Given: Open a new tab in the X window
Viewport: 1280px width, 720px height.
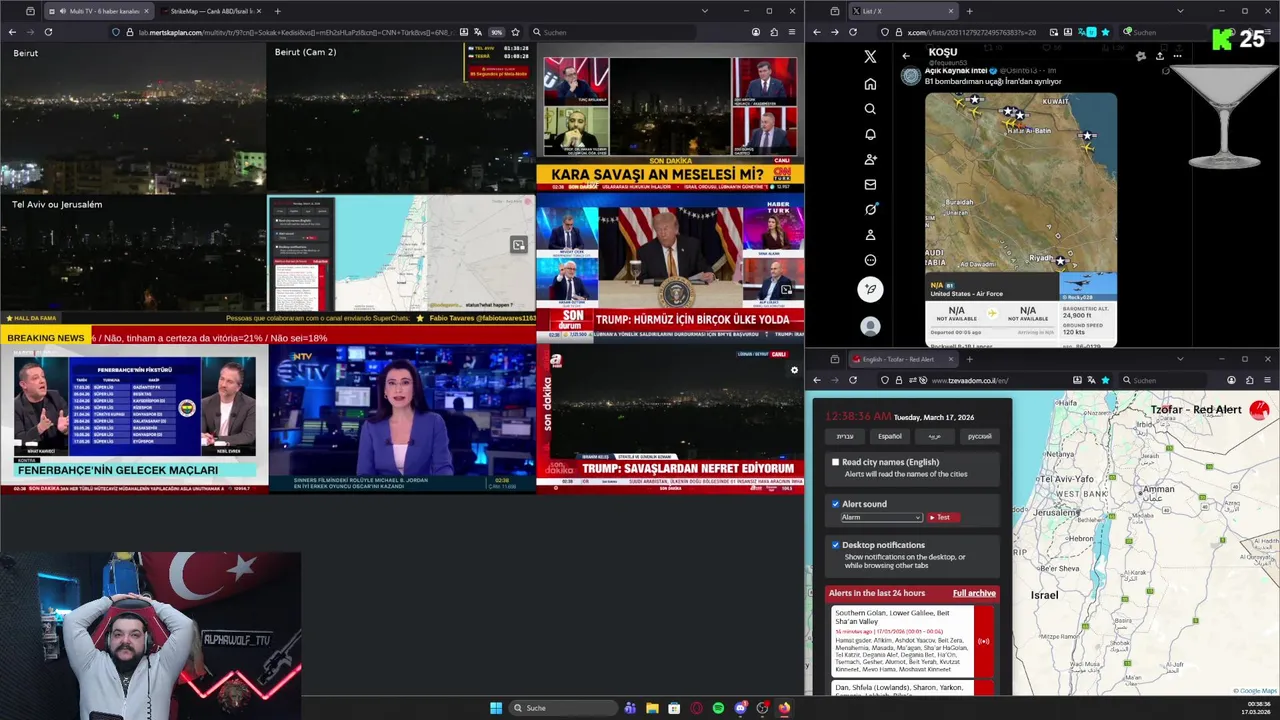Looking at the screenshot, I should coord(968,11).
